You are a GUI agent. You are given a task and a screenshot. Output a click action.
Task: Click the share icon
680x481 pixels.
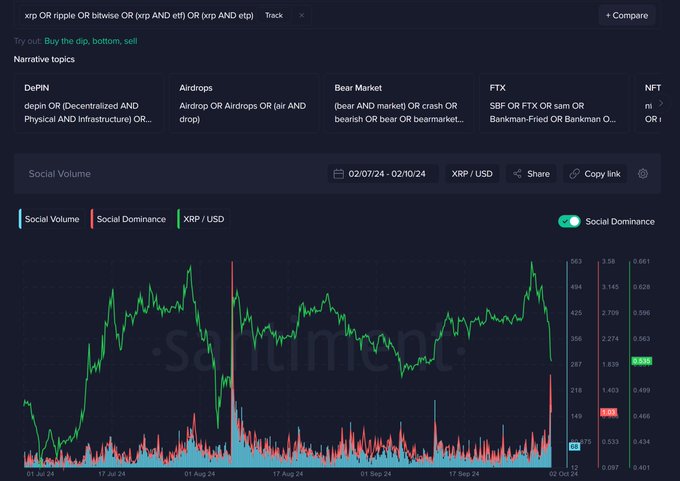[x=517, y=174]
